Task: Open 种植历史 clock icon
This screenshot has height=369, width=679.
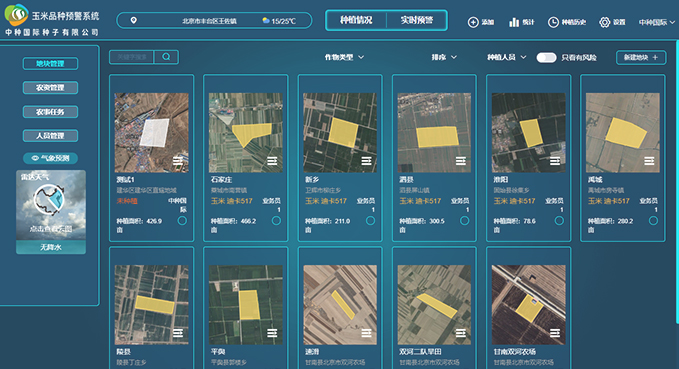Action: pyautogui.click(x=553, y=22)
